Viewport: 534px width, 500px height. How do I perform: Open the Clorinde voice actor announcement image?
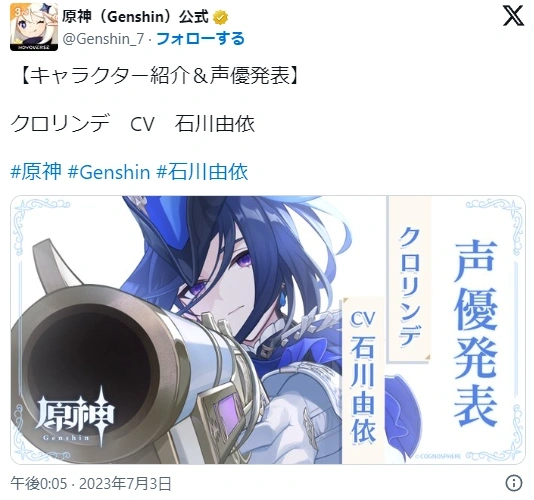[x=268, y=330]
